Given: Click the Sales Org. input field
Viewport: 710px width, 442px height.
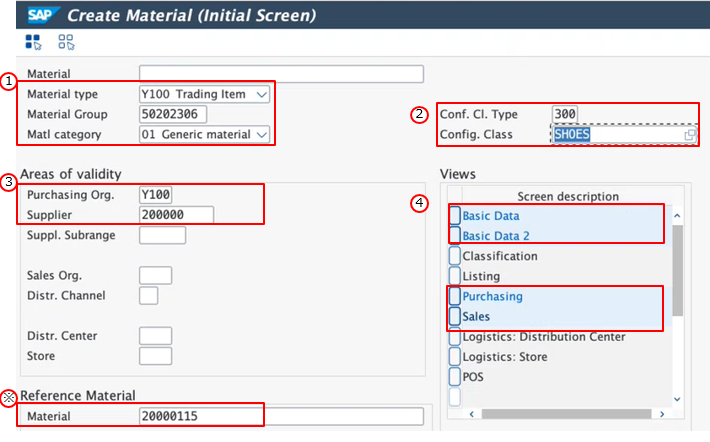Looking at the screenshot, I should click(x=156, y=275).
